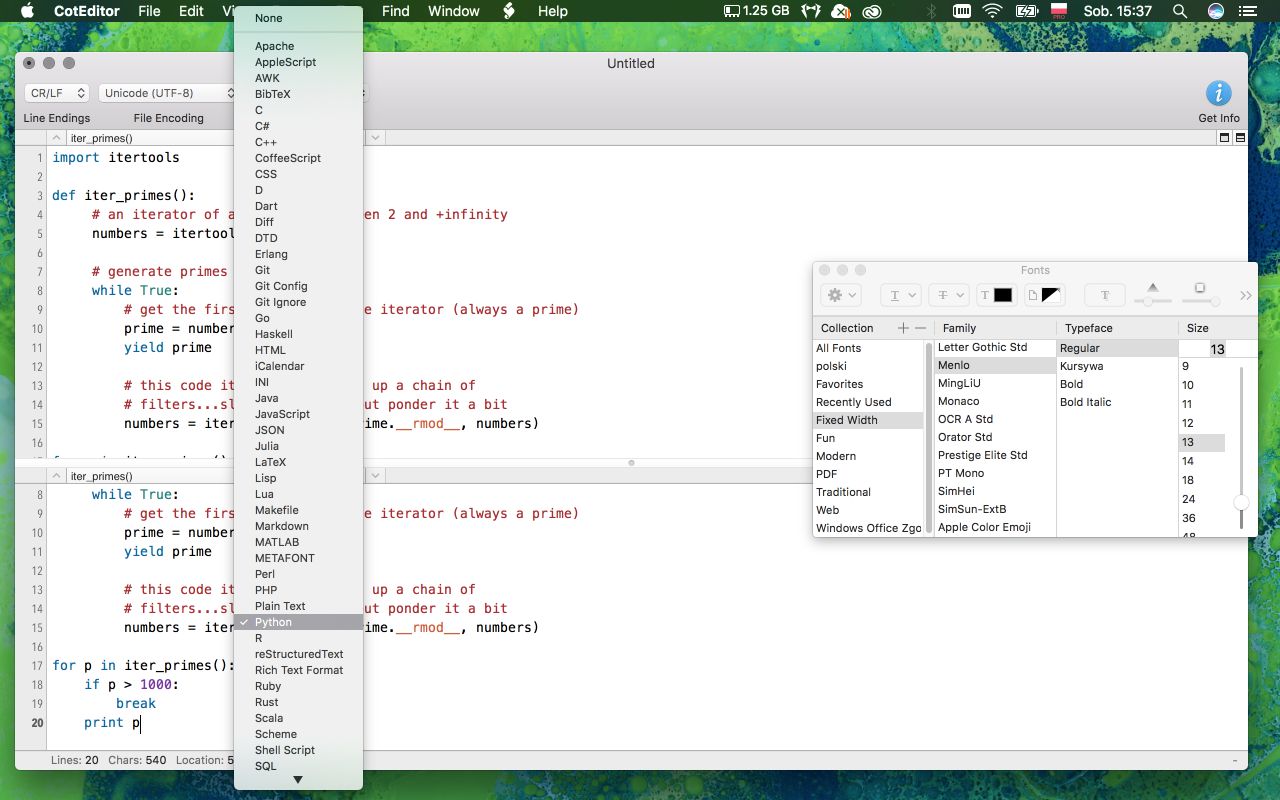This screenshot has height=800, width=1280.
Task: Choose Ruby in the syntax style menu
Action: 298,686
